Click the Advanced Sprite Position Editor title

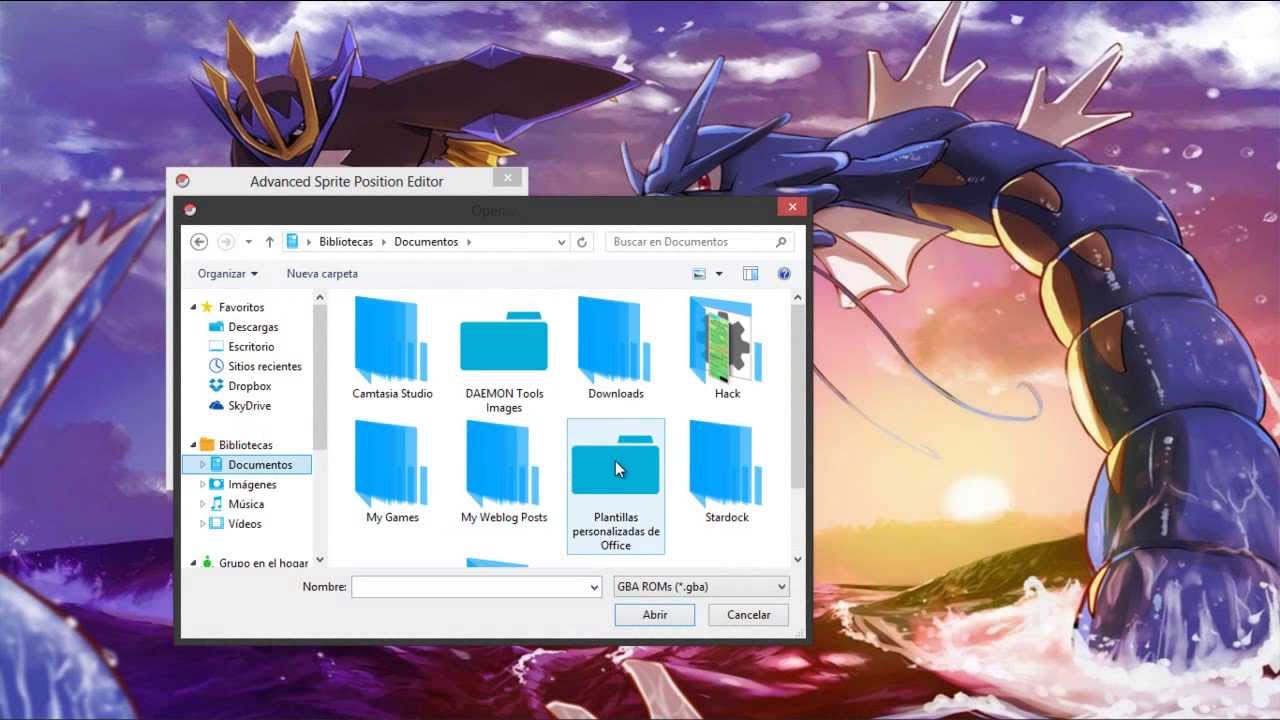point(346,182)
